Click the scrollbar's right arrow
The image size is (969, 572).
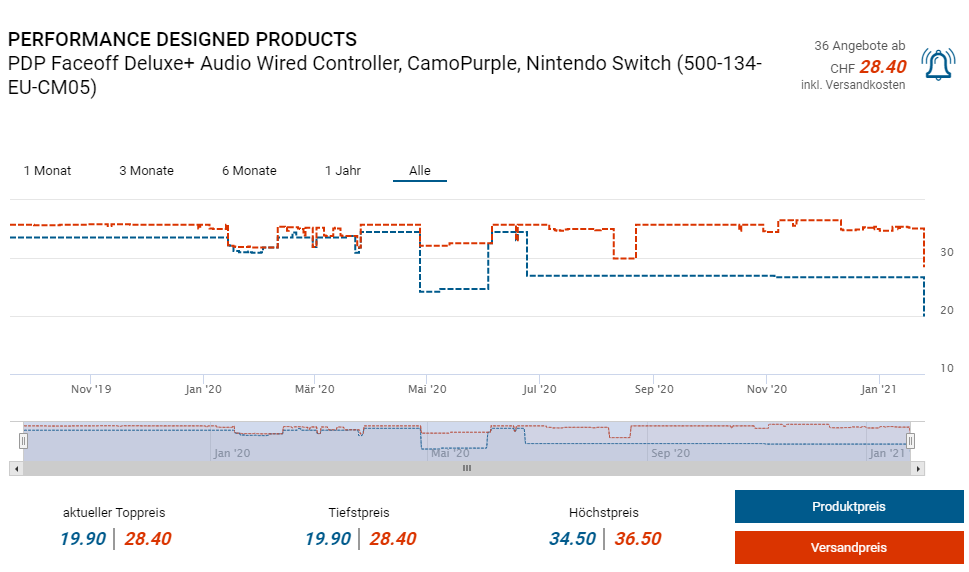pos(918,468)
